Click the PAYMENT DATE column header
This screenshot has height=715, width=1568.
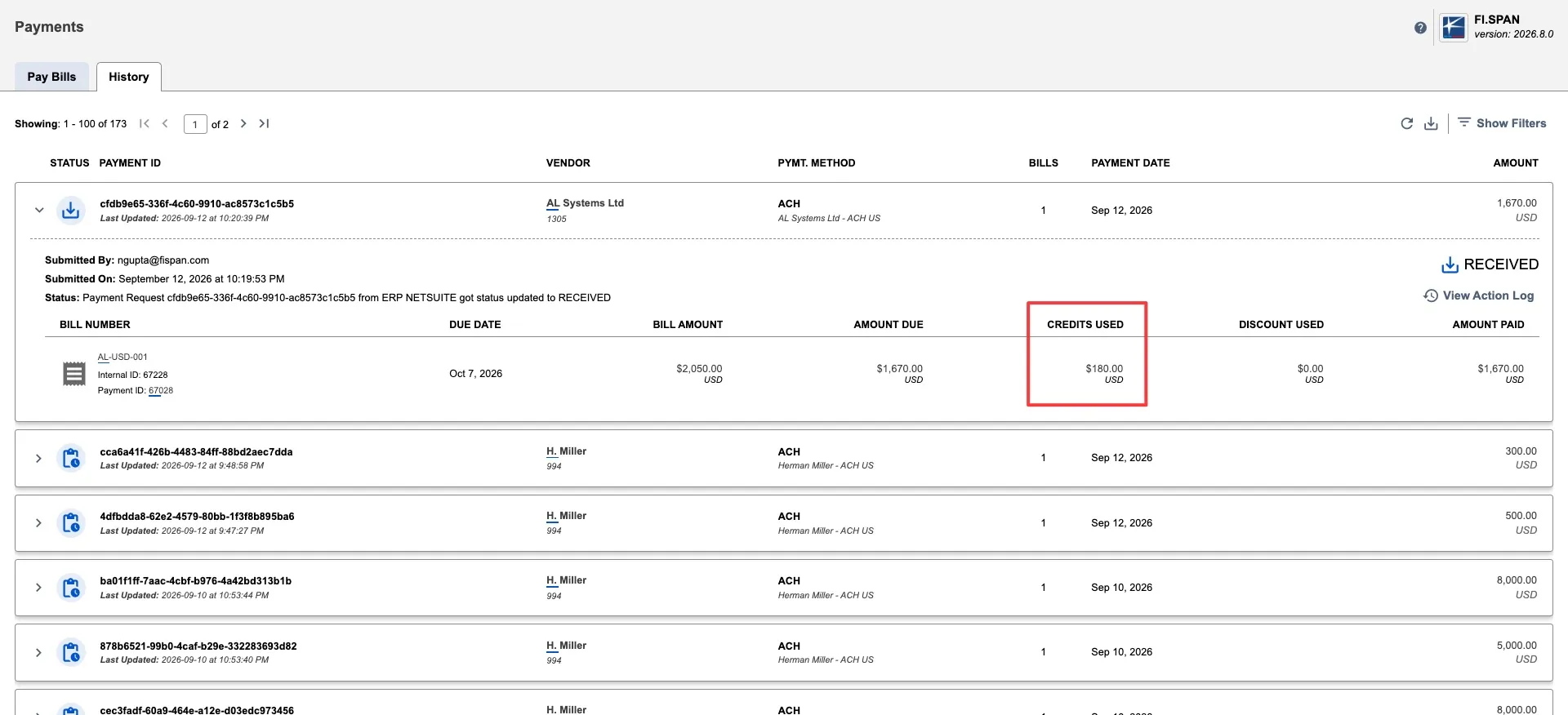1130,163
